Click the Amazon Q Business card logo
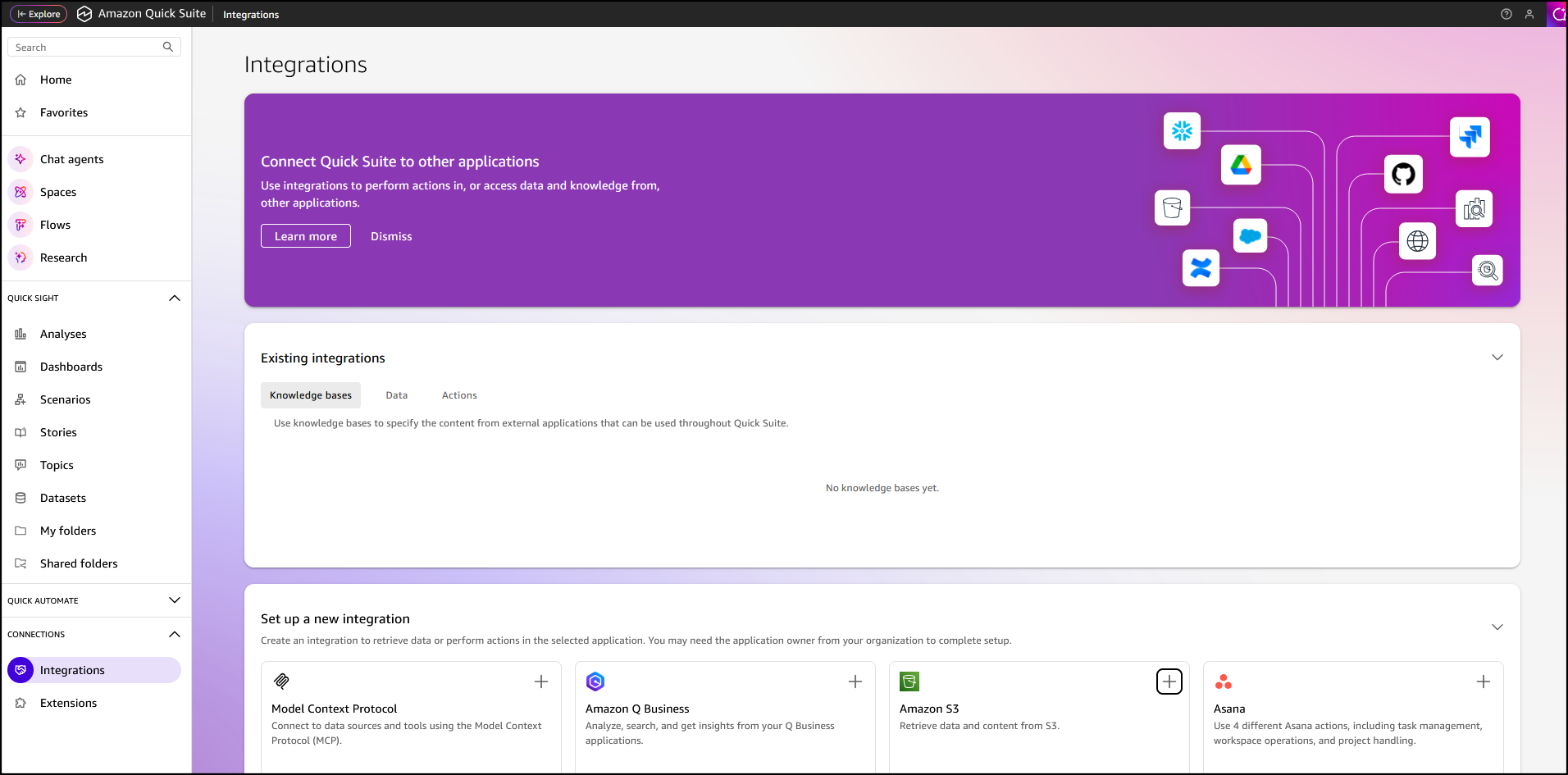The image size is (1568, 775). 595,682
